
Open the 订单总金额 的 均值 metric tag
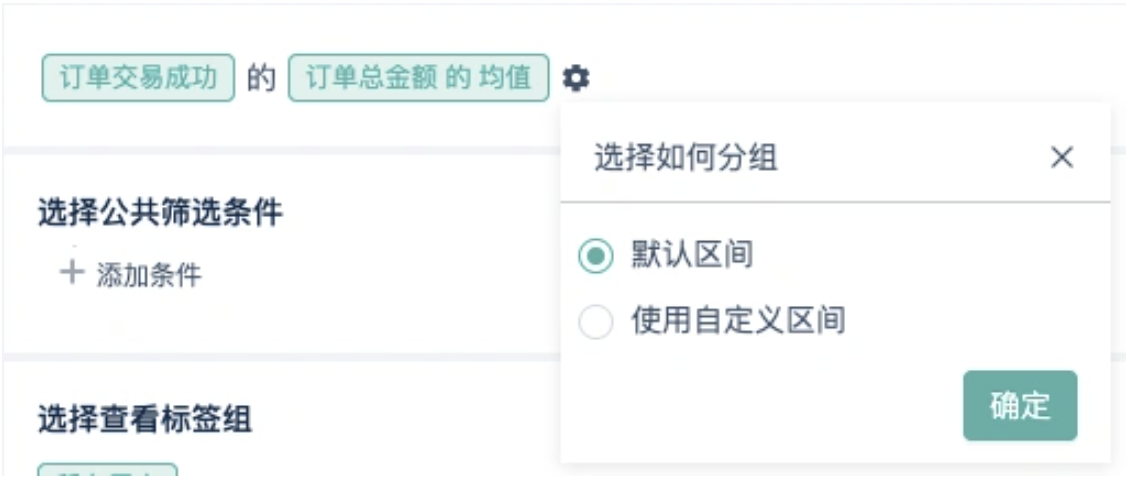(x=419, y=78)
